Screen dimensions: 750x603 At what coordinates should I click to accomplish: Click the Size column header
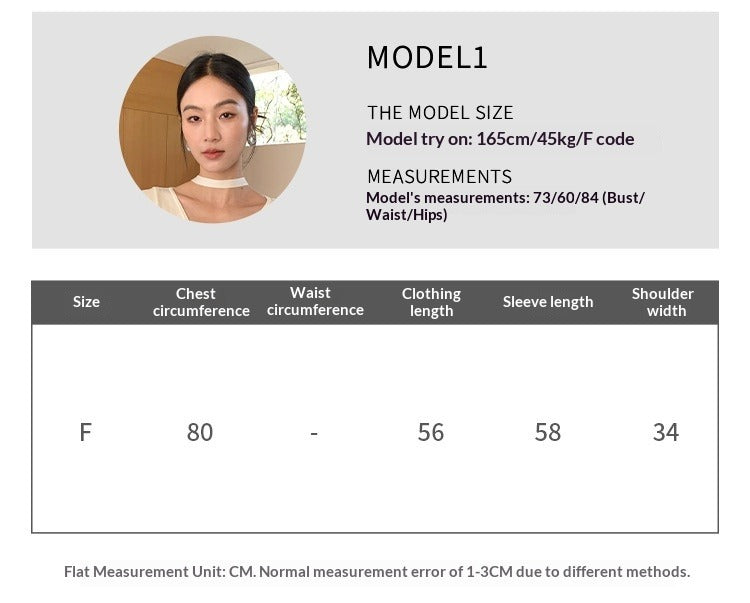coord(86,302)
